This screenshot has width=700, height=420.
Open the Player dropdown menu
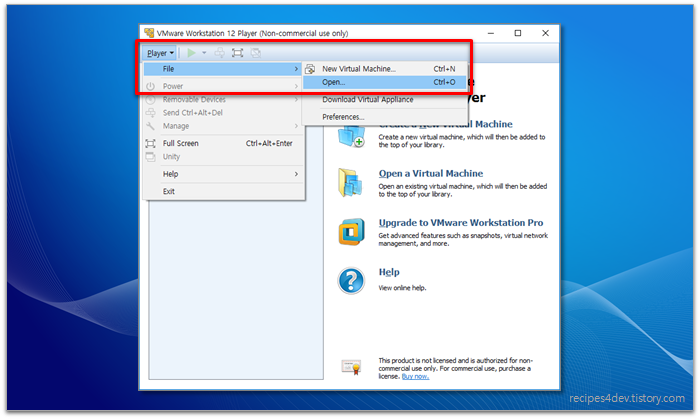tap(160, 53)
